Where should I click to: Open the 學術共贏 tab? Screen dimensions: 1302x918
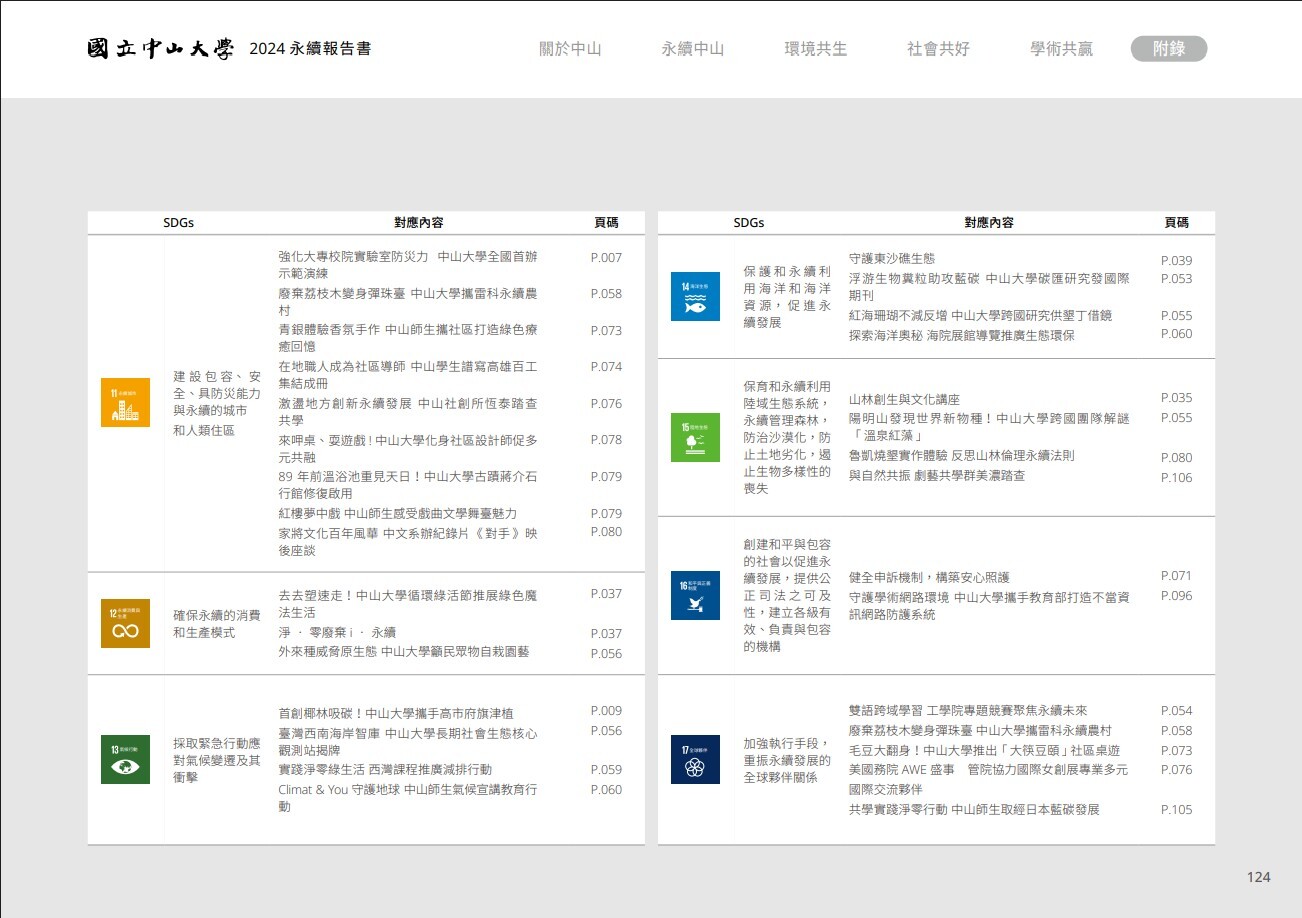point(1060,49)
